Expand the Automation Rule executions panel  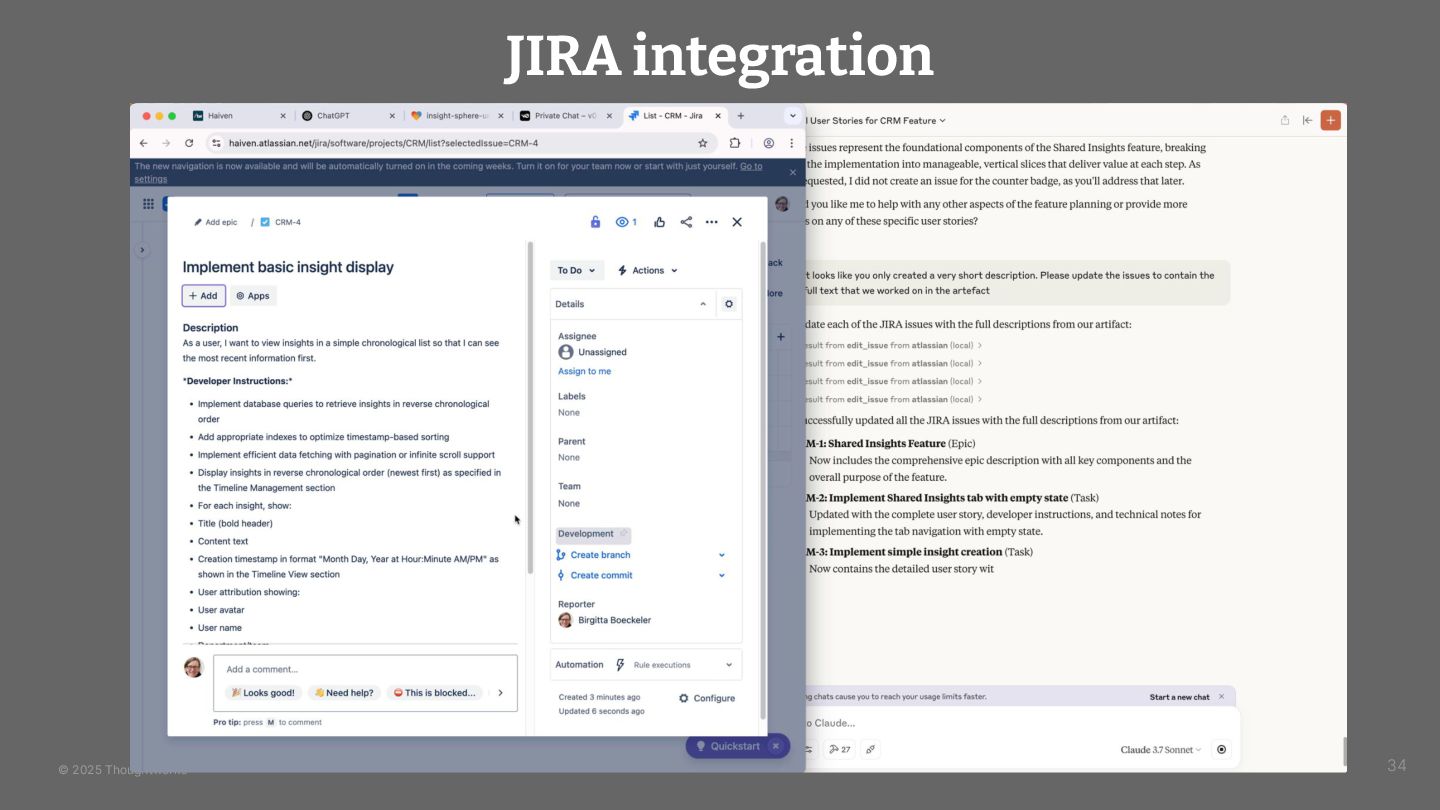(x=646, y=665)
